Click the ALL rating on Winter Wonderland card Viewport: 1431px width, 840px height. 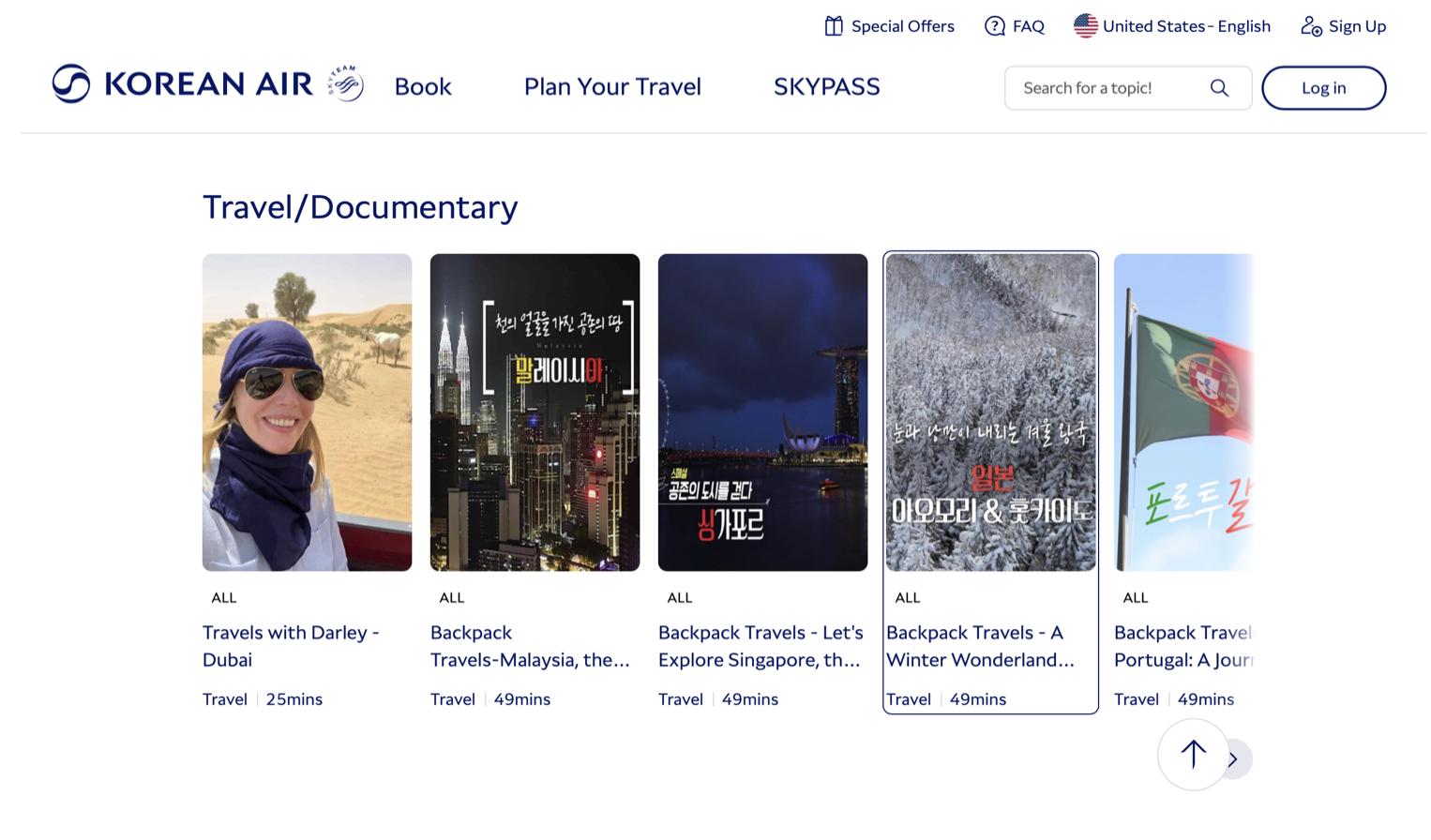908,598
